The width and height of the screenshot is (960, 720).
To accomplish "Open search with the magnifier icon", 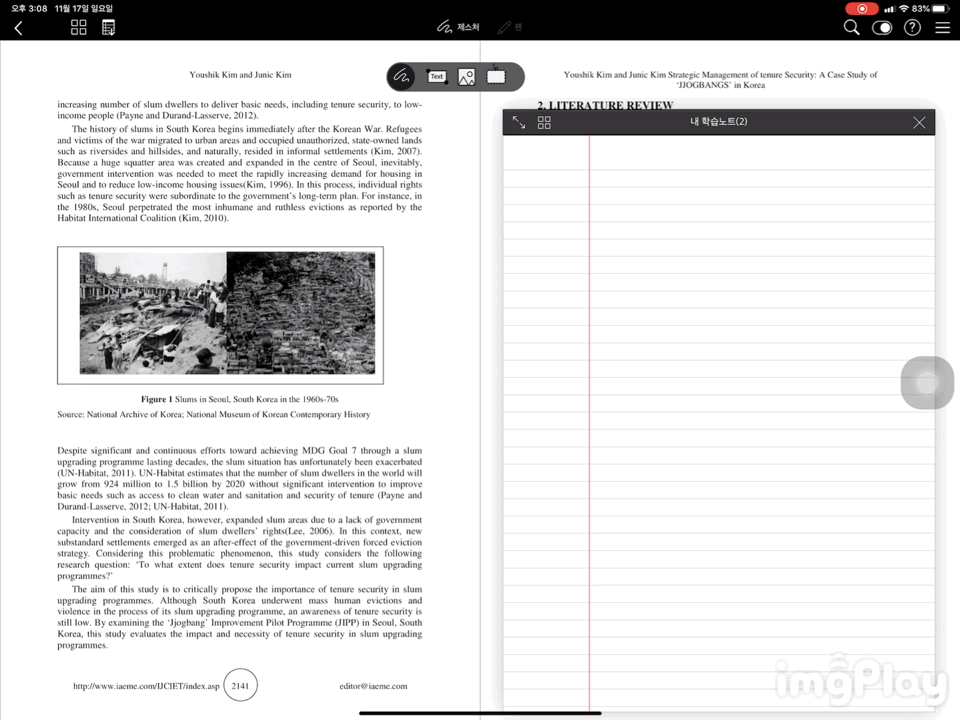I will tap(851, 28).
